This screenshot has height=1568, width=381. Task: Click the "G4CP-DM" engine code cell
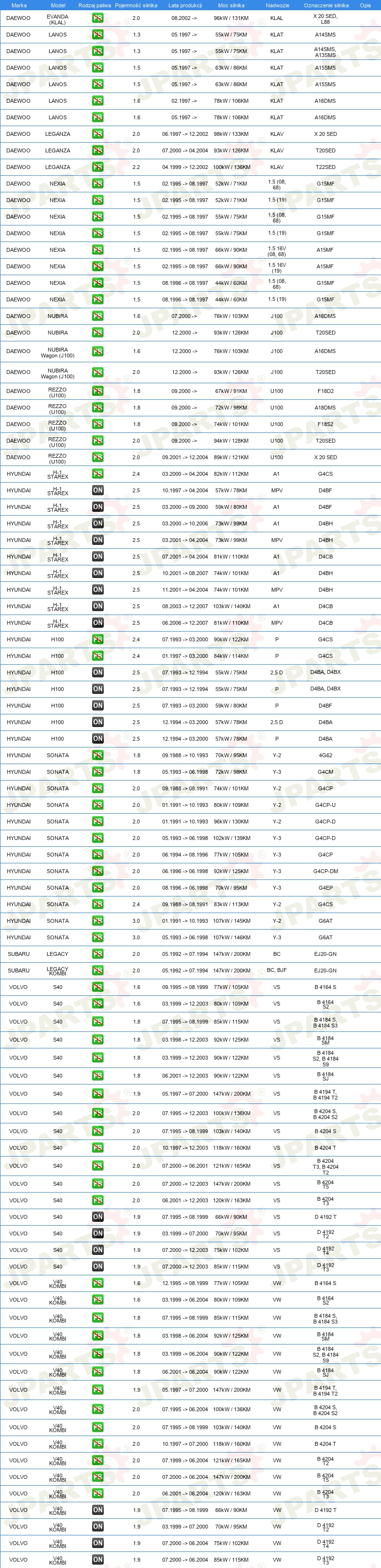click(325, 871)
